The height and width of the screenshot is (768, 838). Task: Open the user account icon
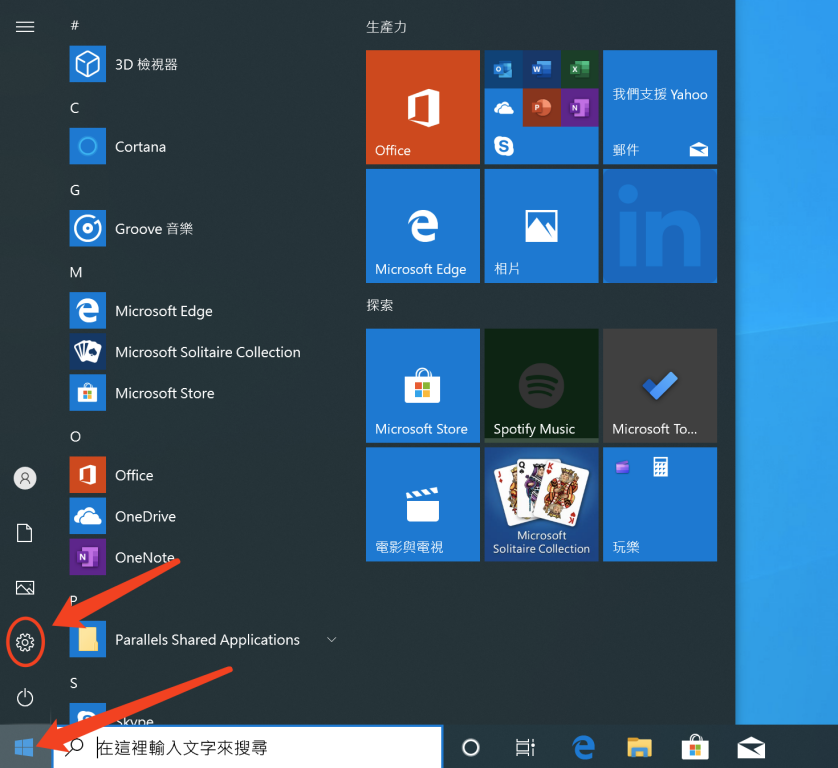[25, 478]
